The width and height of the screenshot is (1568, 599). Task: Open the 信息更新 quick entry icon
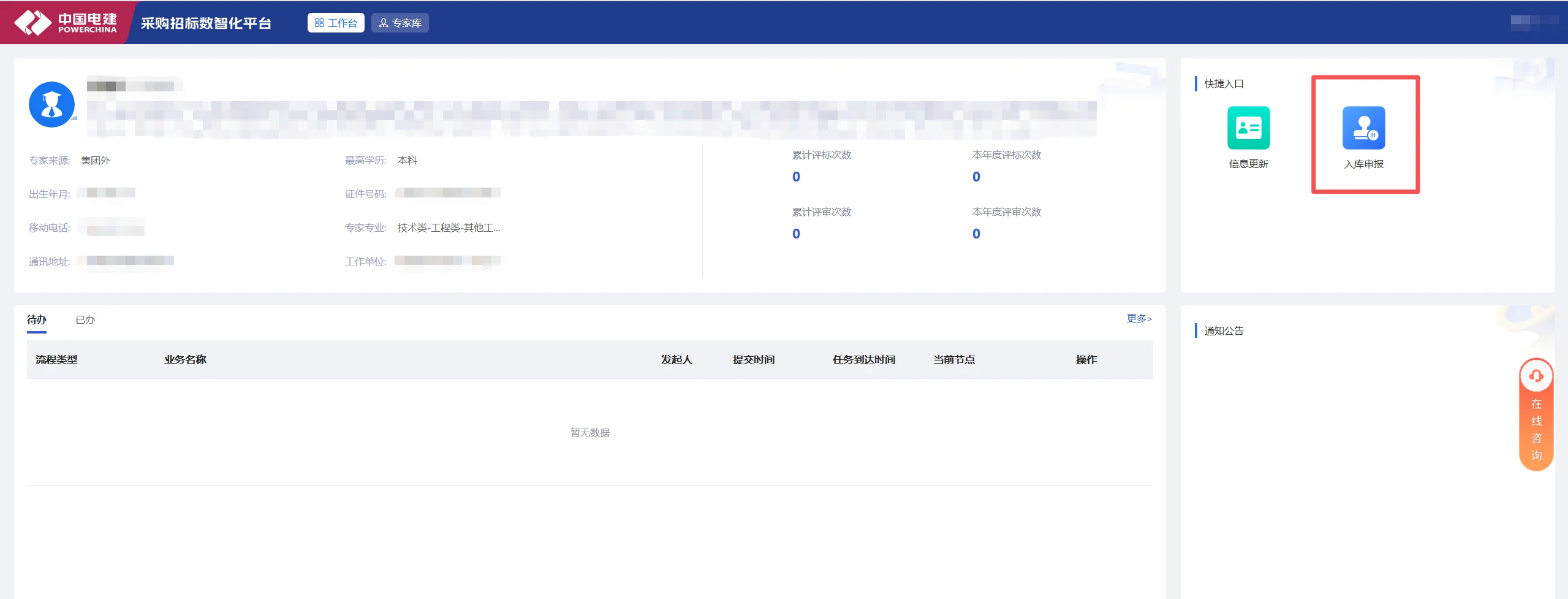click(x=1248, y=128)
